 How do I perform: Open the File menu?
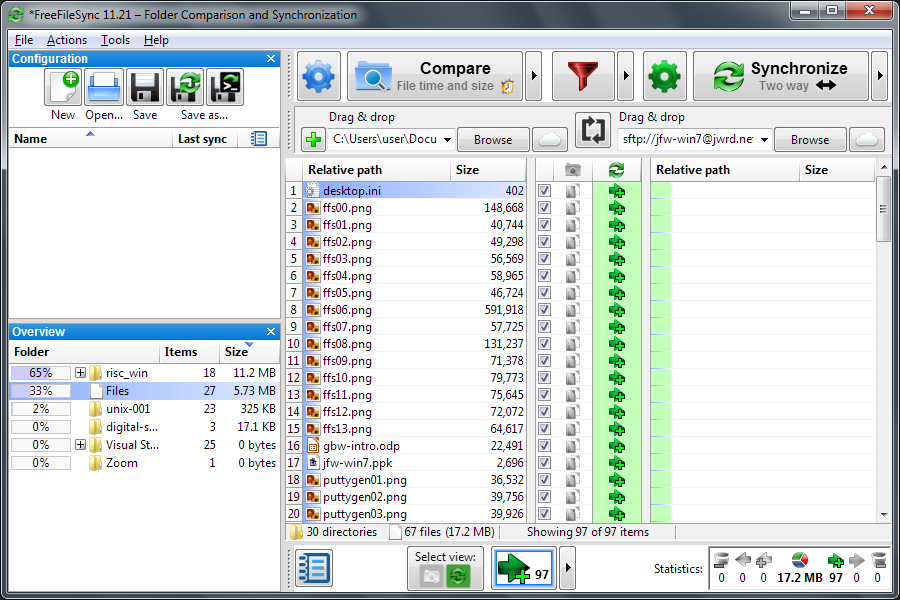[24, 40]
